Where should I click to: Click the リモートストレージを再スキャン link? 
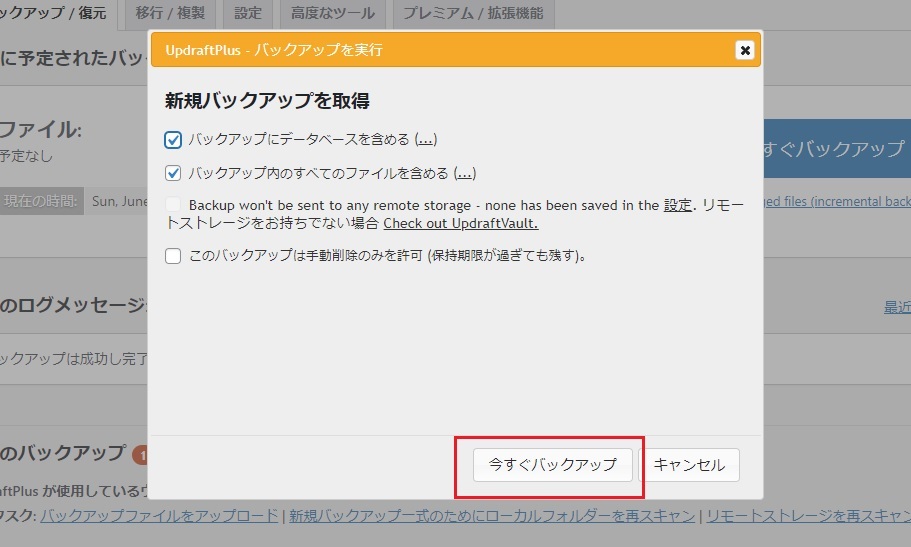click(x=806, y=516)
